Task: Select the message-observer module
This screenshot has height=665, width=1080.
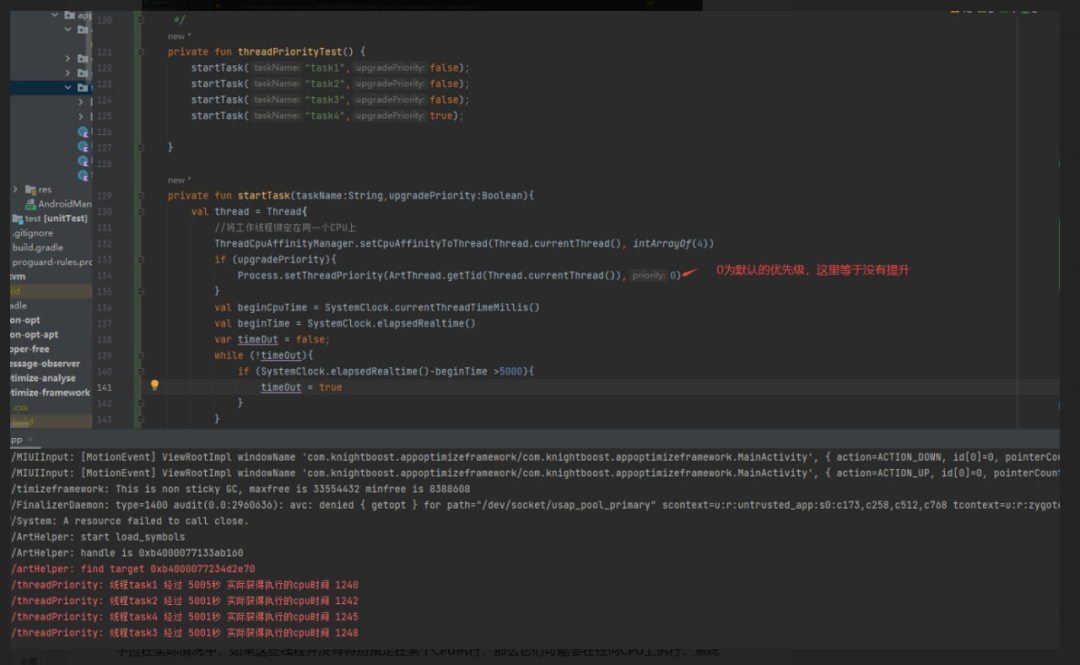Action: pos(44,364)
